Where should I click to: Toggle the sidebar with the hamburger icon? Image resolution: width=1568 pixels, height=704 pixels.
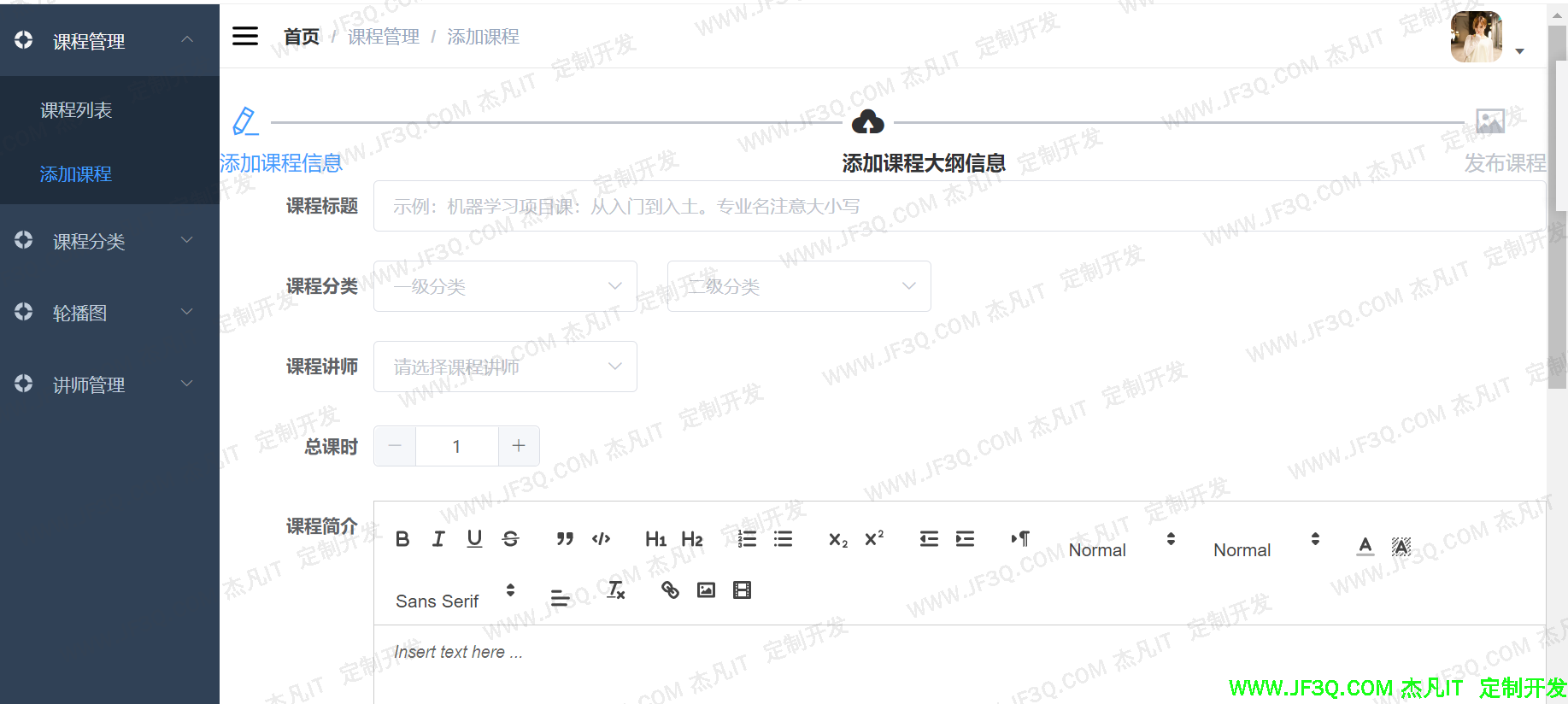(245, 36)
